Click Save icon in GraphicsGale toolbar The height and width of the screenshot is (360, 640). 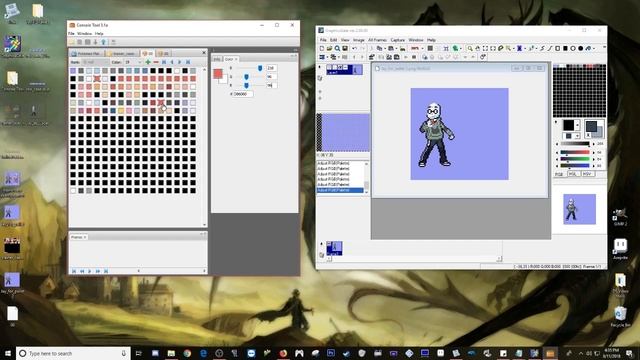345,49
